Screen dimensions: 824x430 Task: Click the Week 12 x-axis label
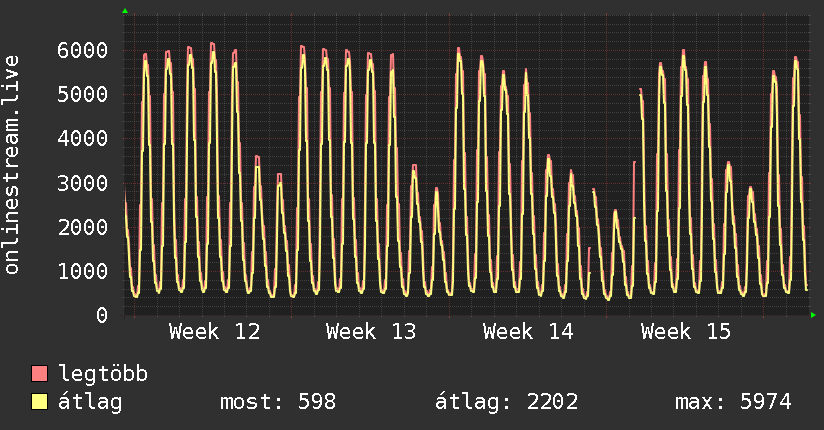pos(214,332)
